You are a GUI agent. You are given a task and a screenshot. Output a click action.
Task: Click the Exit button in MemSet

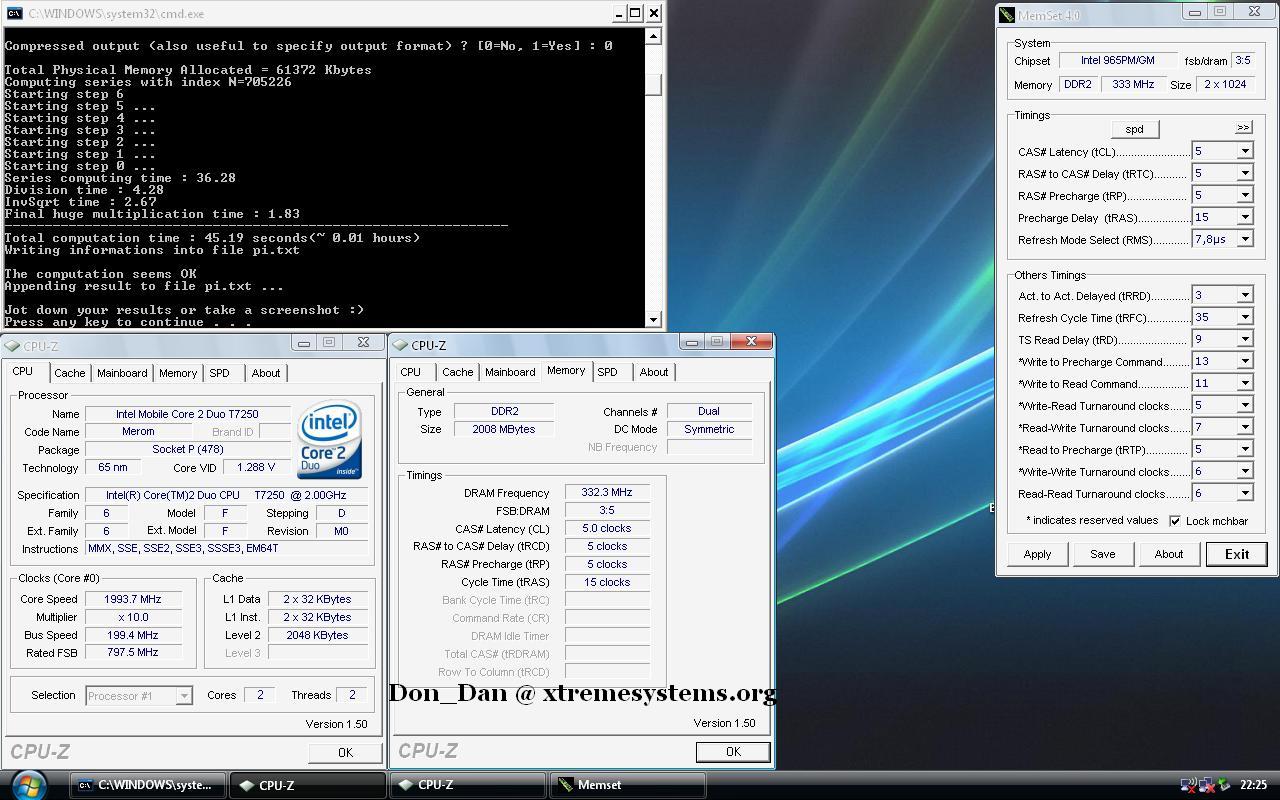(1237, 554)
